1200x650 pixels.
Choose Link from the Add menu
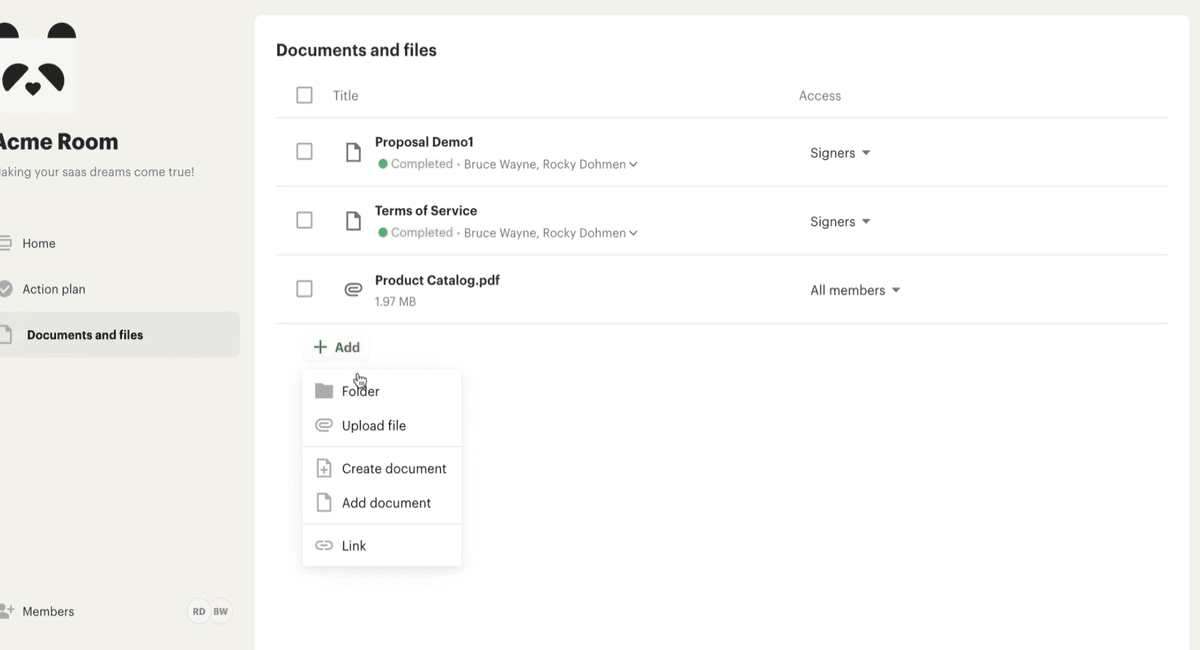353,546
